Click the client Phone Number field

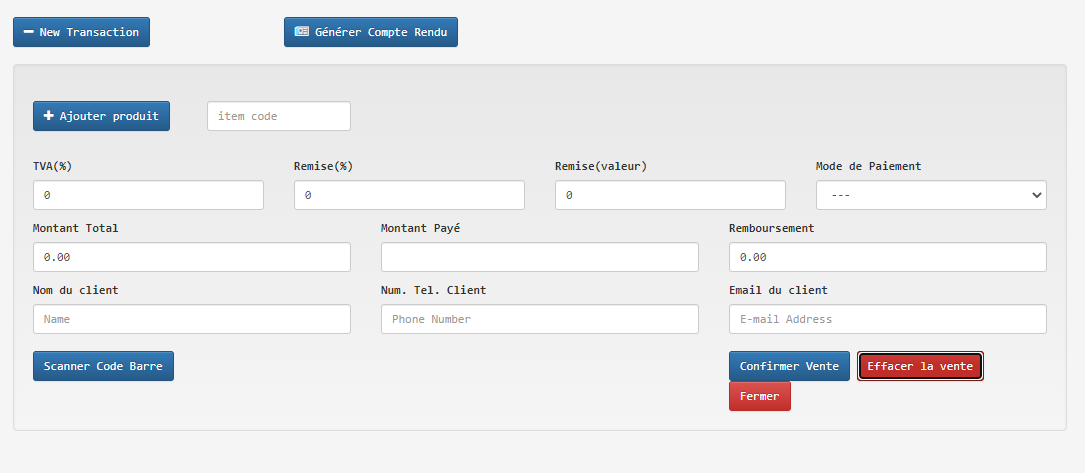click(x=539, y=319)
